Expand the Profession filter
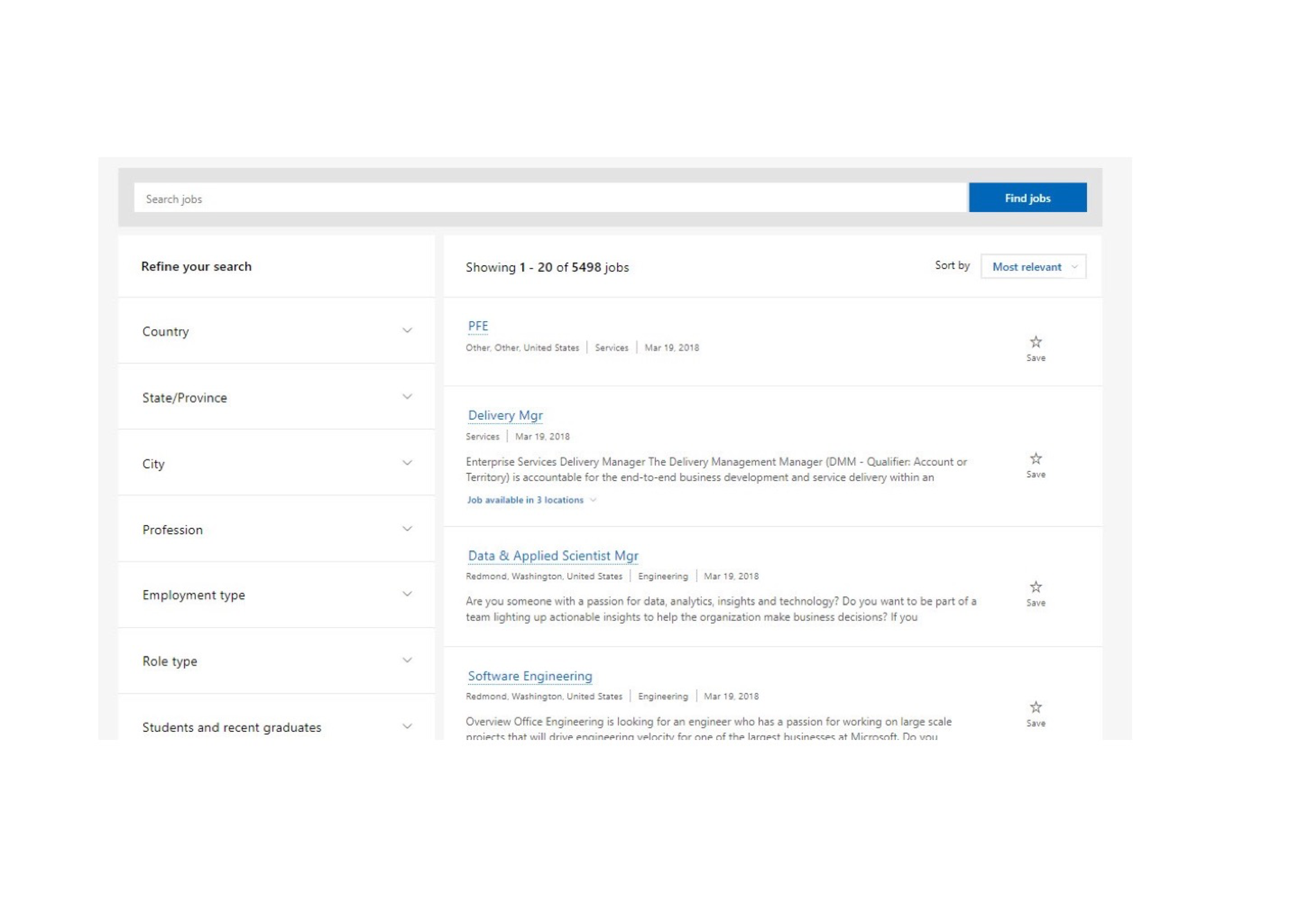This screenshot has width=1299, height=924. click(276, 529)
